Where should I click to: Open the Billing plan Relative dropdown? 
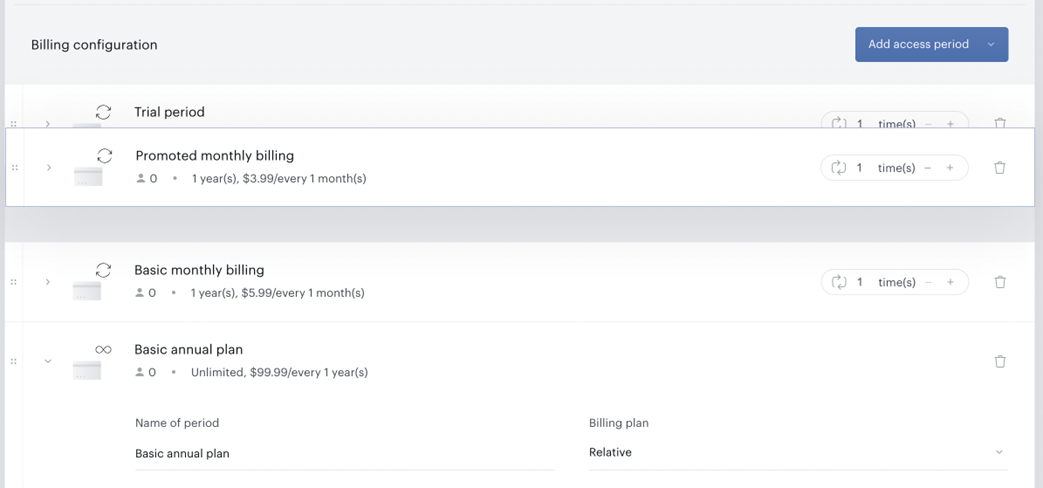pos(798,452)
